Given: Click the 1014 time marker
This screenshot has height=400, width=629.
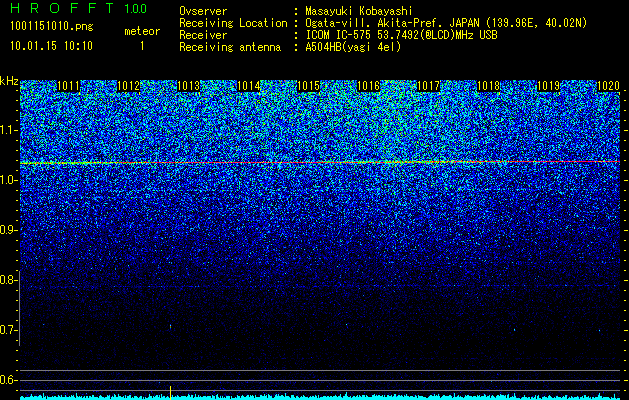Looking at the screenshot, I should [249, 86].
